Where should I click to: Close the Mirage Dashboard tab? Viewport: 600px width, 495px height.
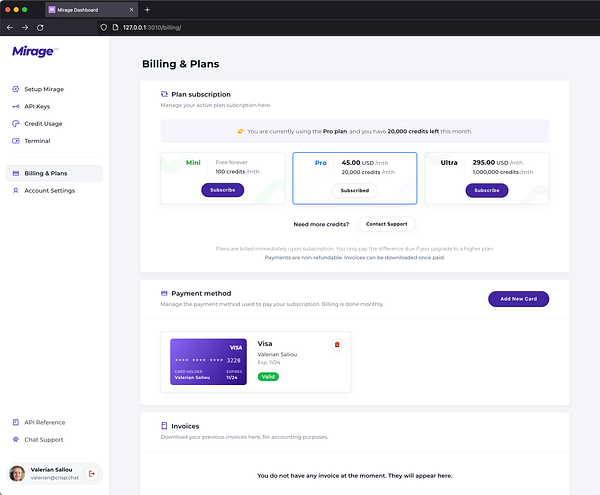click(x=131, y=10)
